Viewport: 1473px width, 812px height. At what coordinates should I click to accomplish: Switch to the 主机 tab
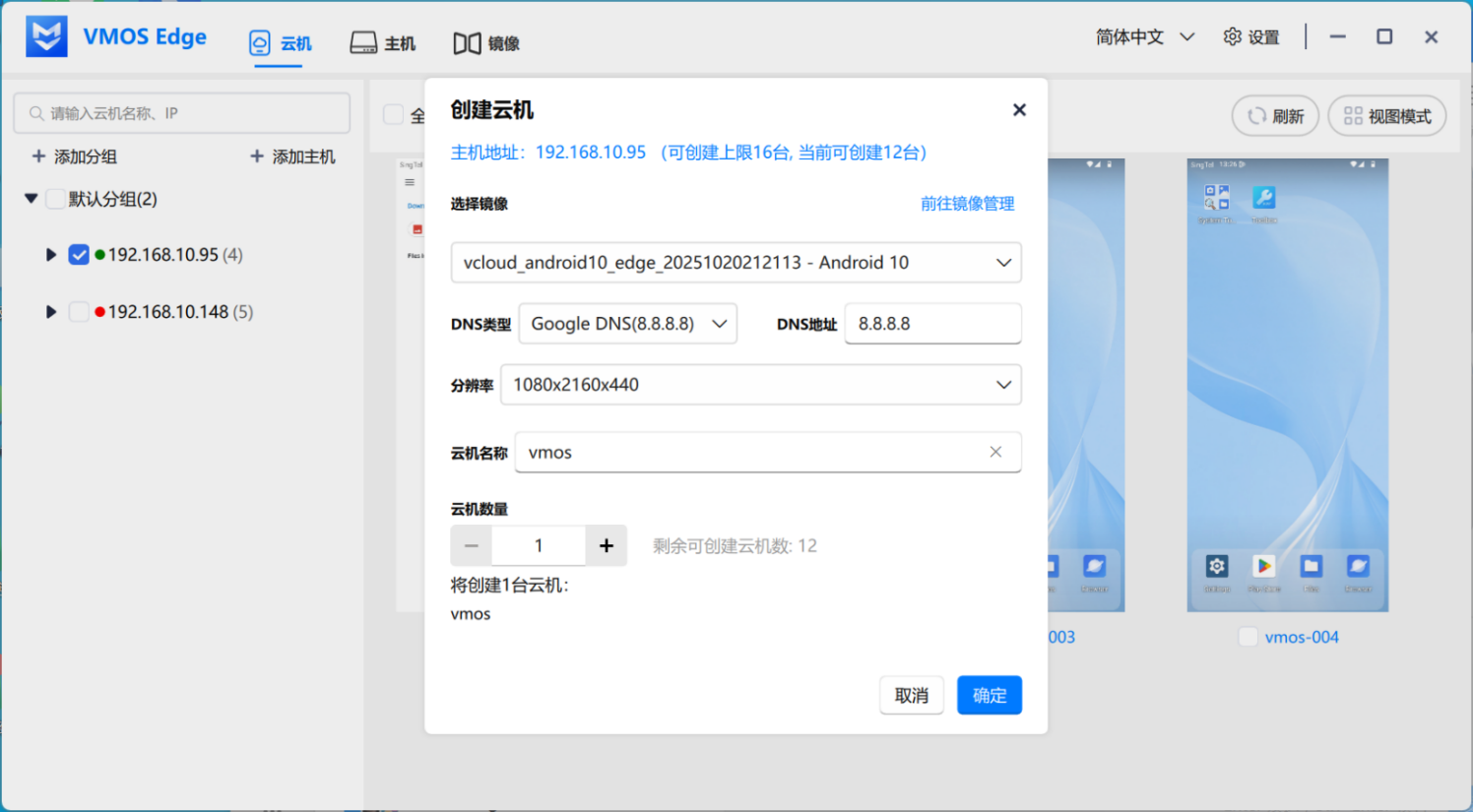tap(364, 42)
